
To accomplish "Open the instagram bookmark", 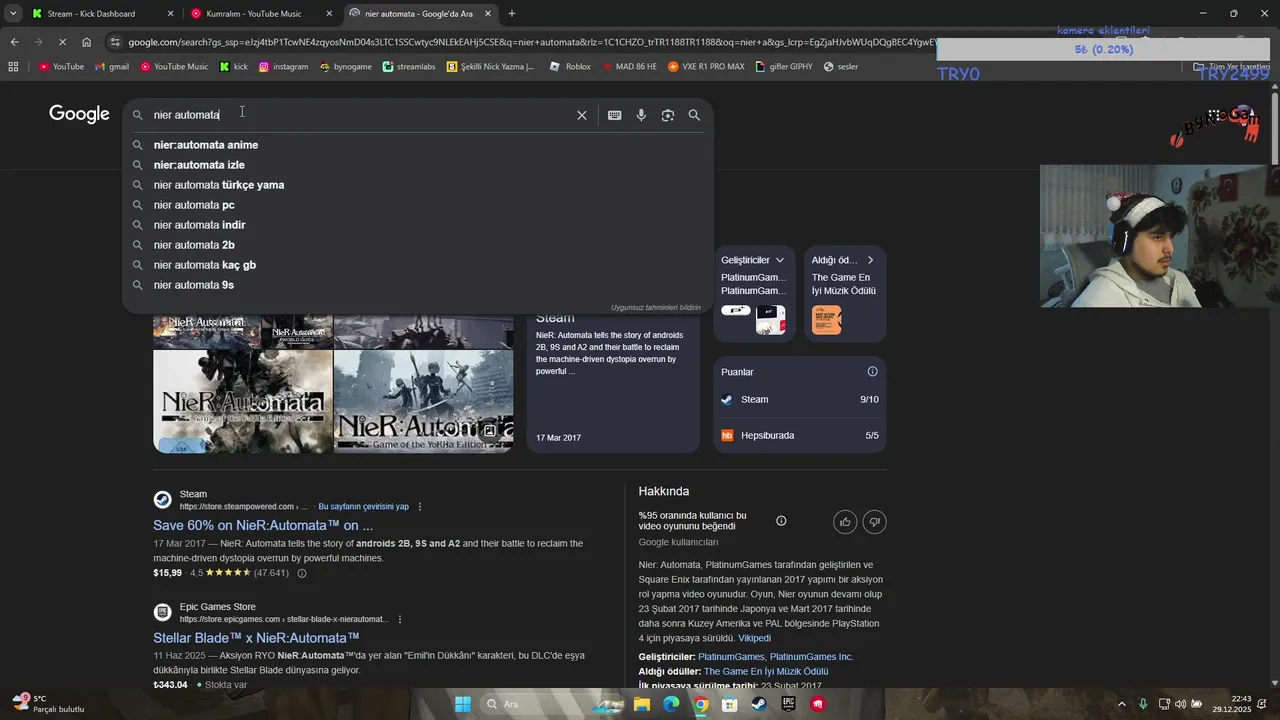I will [283, 67].
